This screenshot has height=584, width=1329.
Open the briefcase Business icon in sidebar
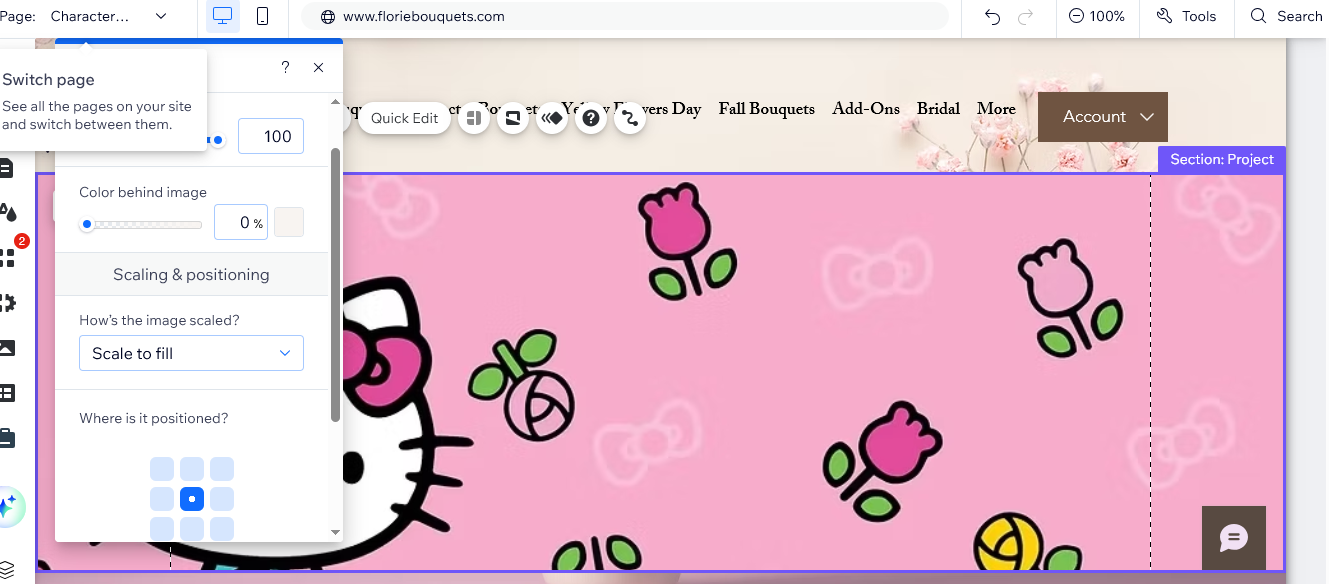click(7, 438)
